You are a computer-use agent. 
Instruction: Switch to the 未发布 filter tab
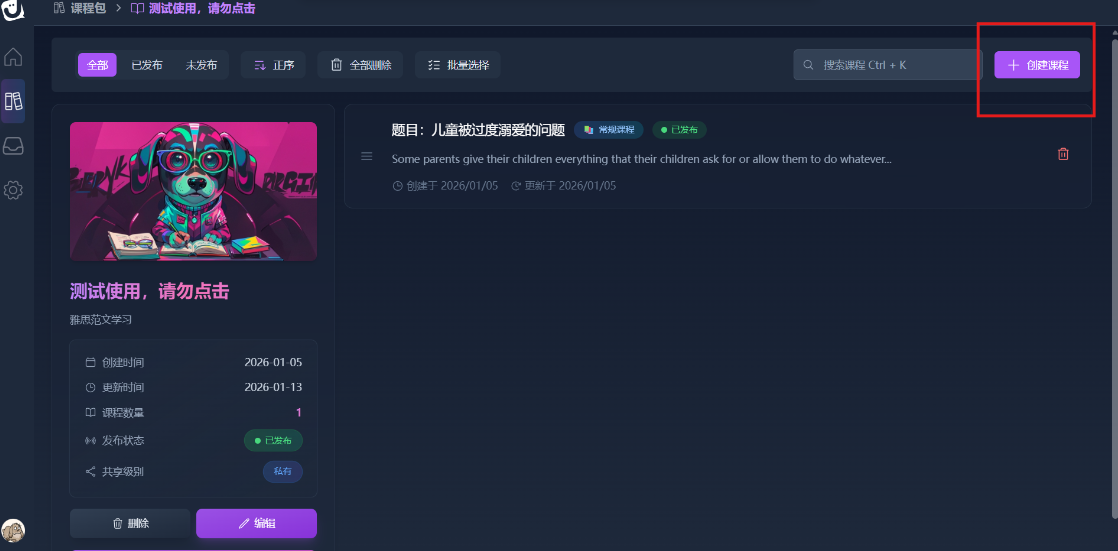click(x=201, y=65)
